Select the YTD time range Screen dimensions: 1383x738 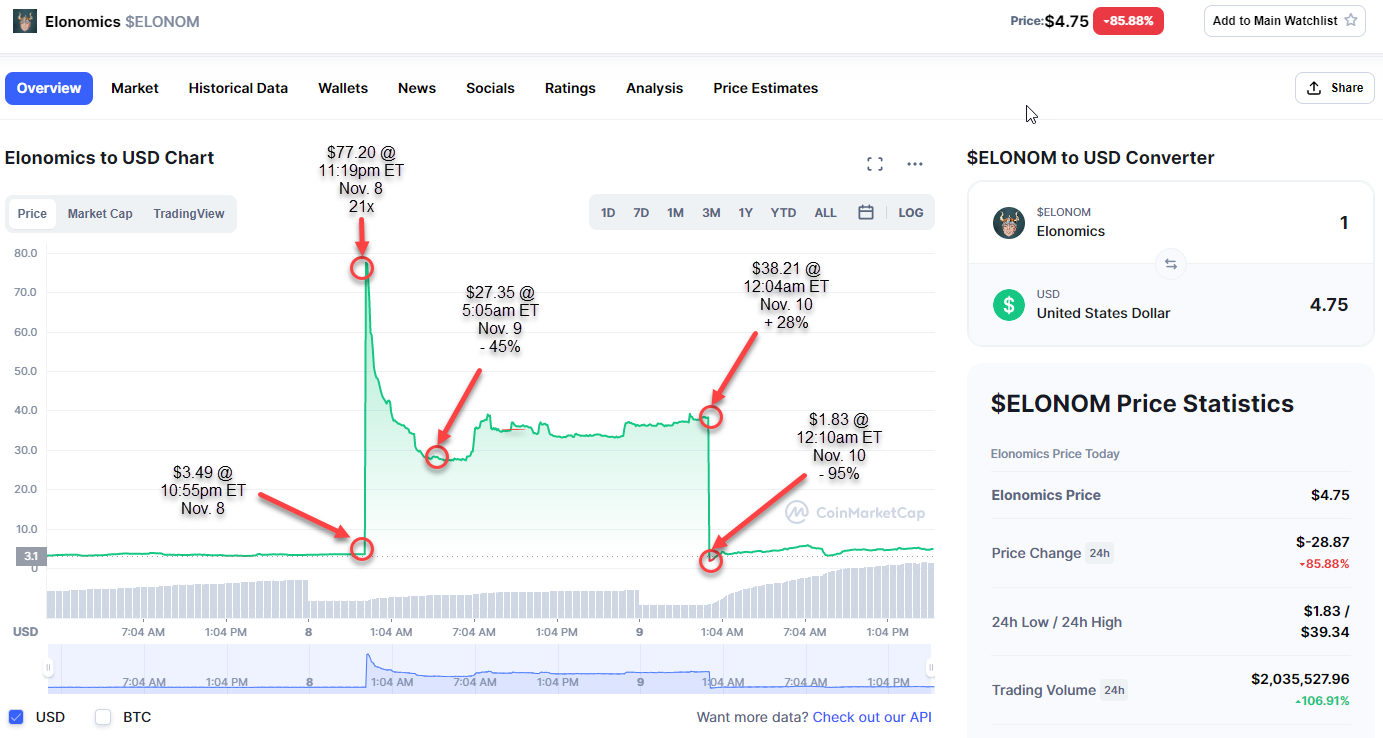point(784,213)
